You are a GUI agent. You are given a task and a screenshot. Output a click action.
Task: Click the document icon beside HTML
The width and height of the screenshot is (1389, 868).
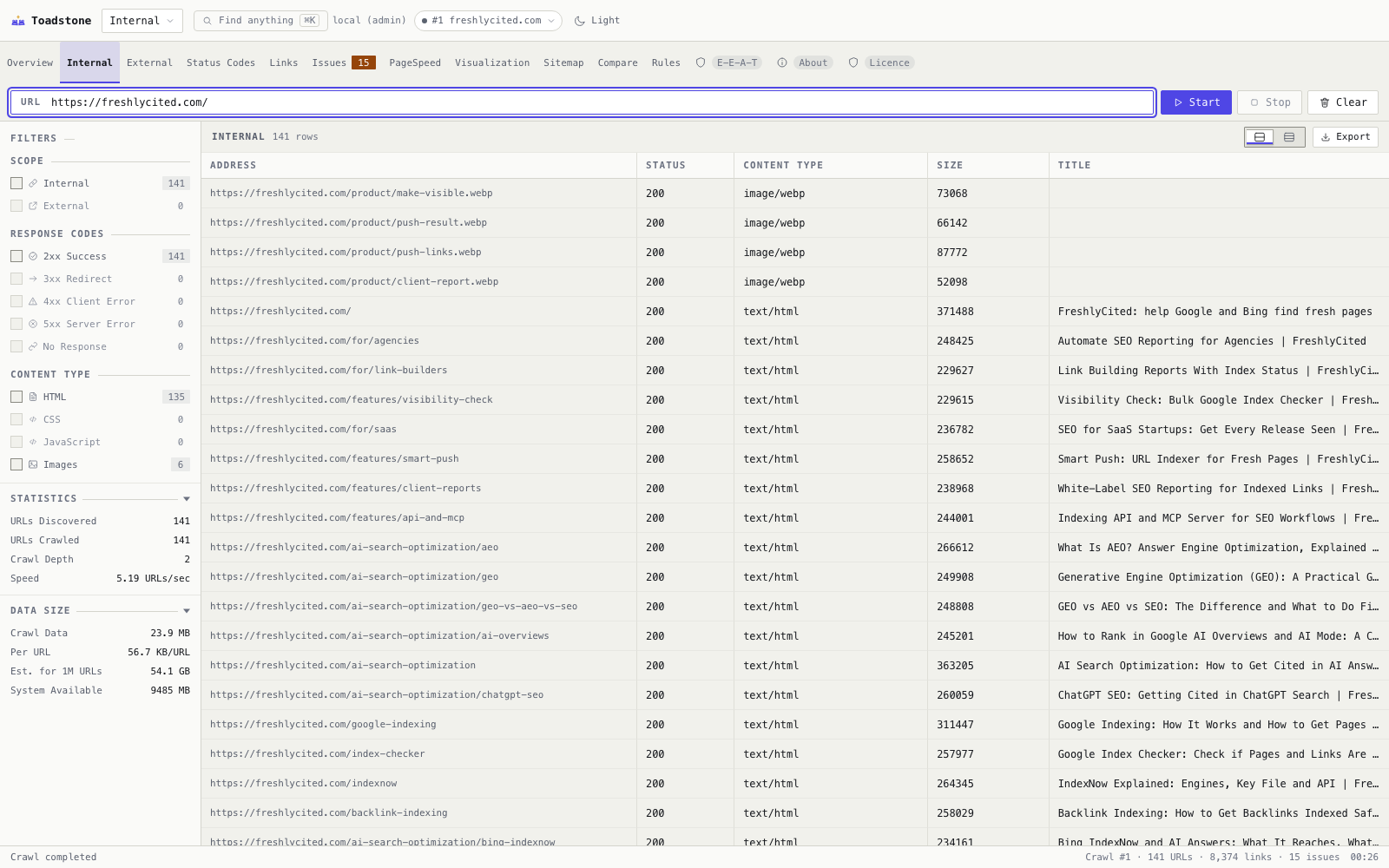pos(33,397)
